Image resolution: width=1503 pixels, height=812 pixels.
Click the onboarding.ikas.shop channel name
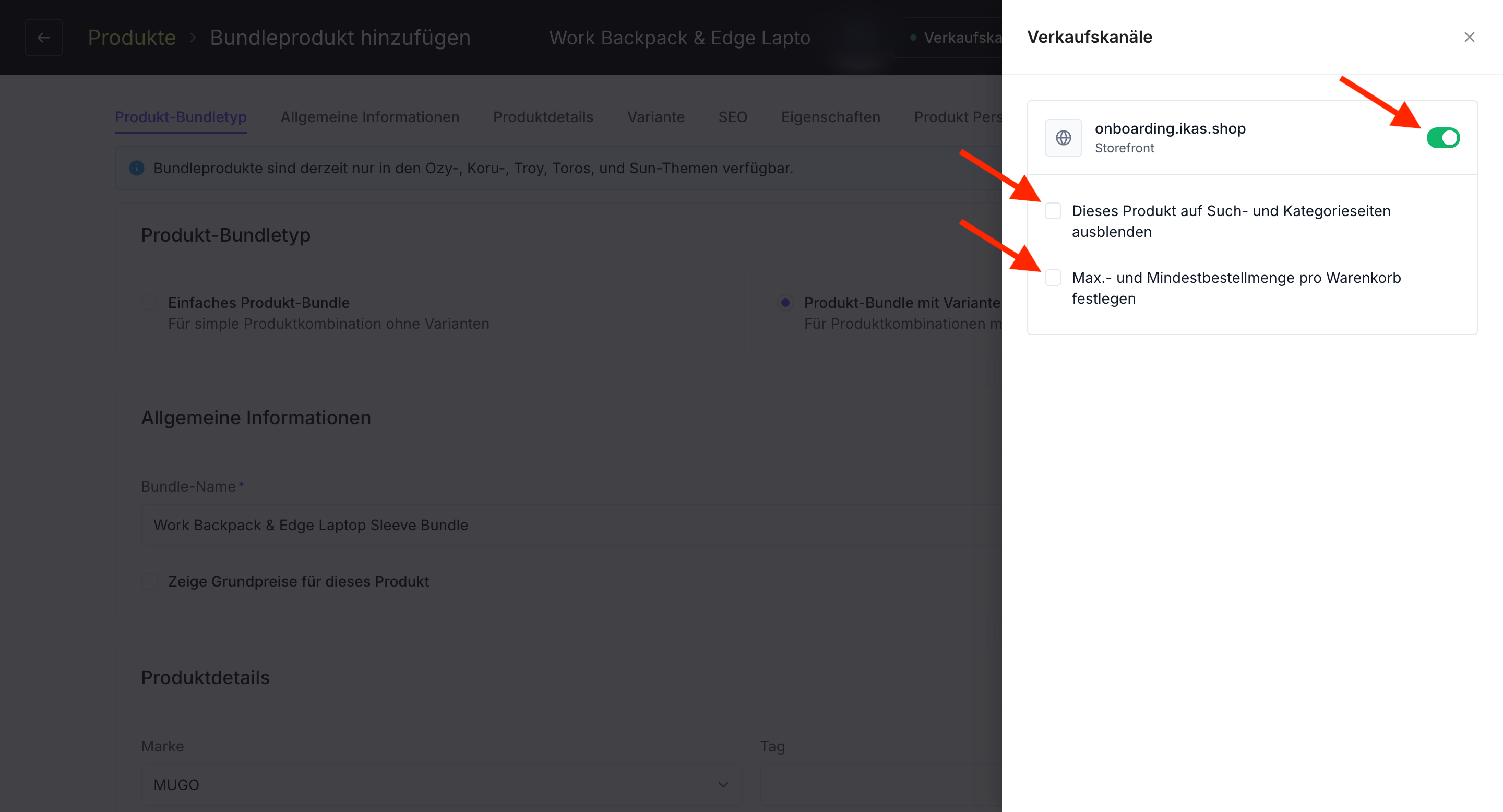tap(1170, 128)
